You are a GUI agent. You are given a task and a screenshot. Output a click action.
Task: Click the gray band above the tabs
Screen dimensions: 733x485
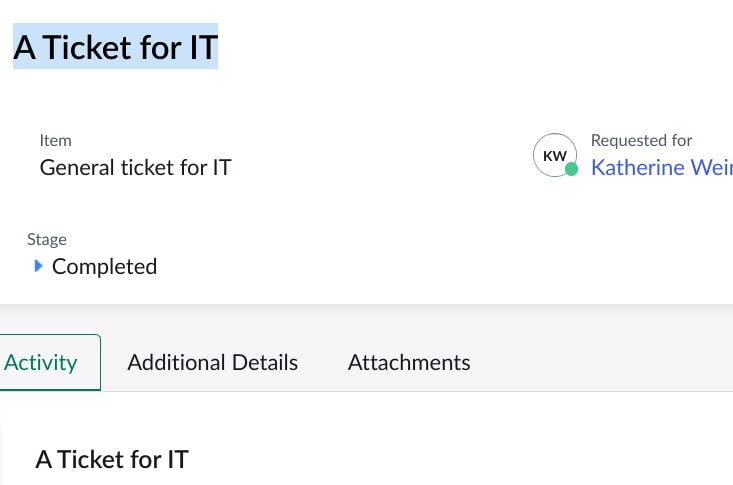click(366, 319)
